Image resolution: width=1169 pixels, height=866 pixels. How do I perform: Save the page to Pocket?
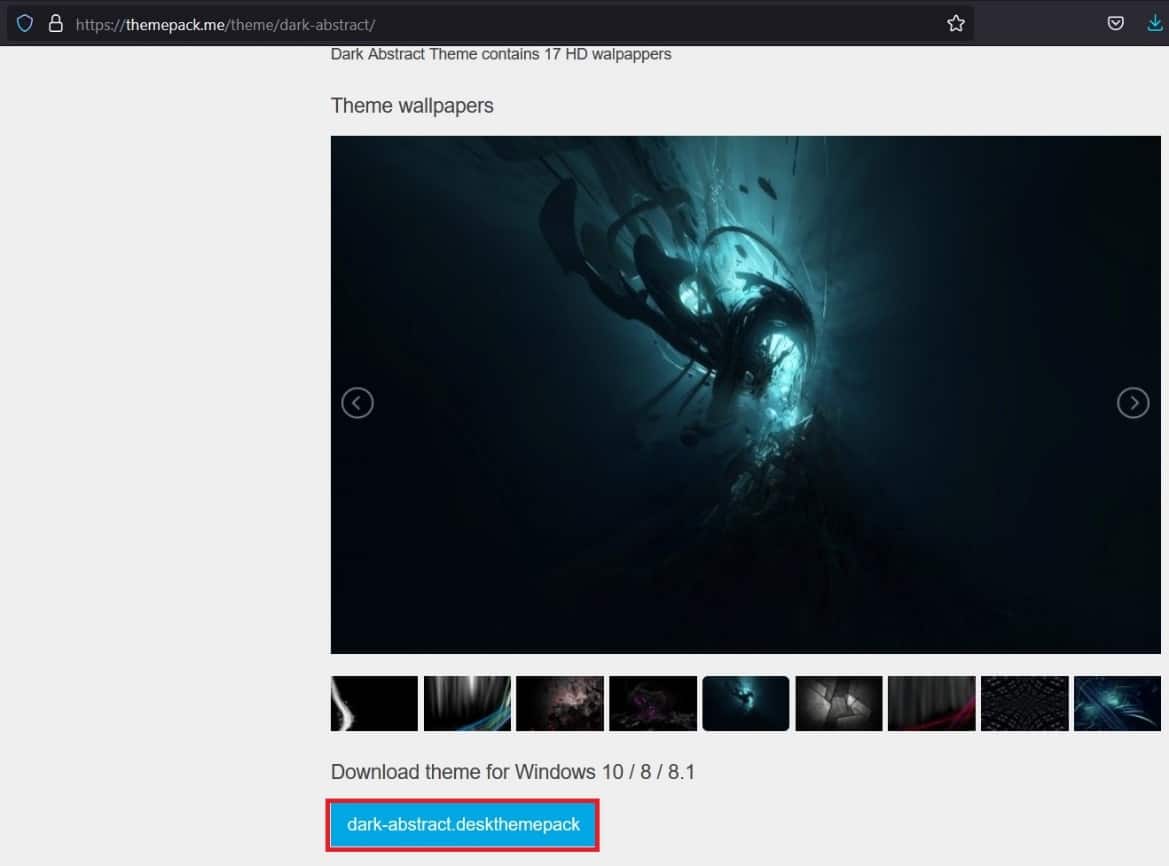1115,22
